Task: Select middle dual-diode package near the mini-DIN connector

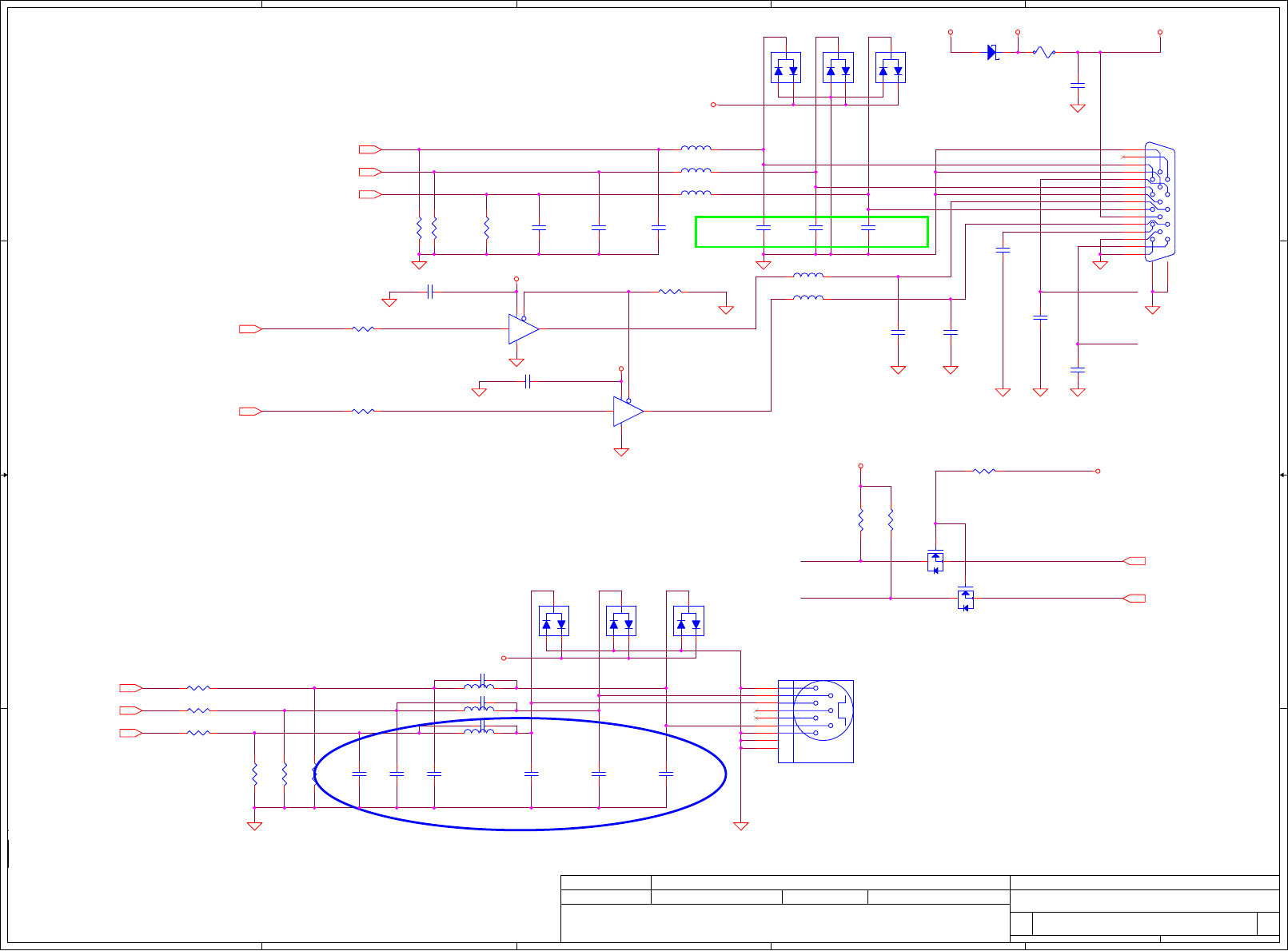Action: (x=621, y=621)
